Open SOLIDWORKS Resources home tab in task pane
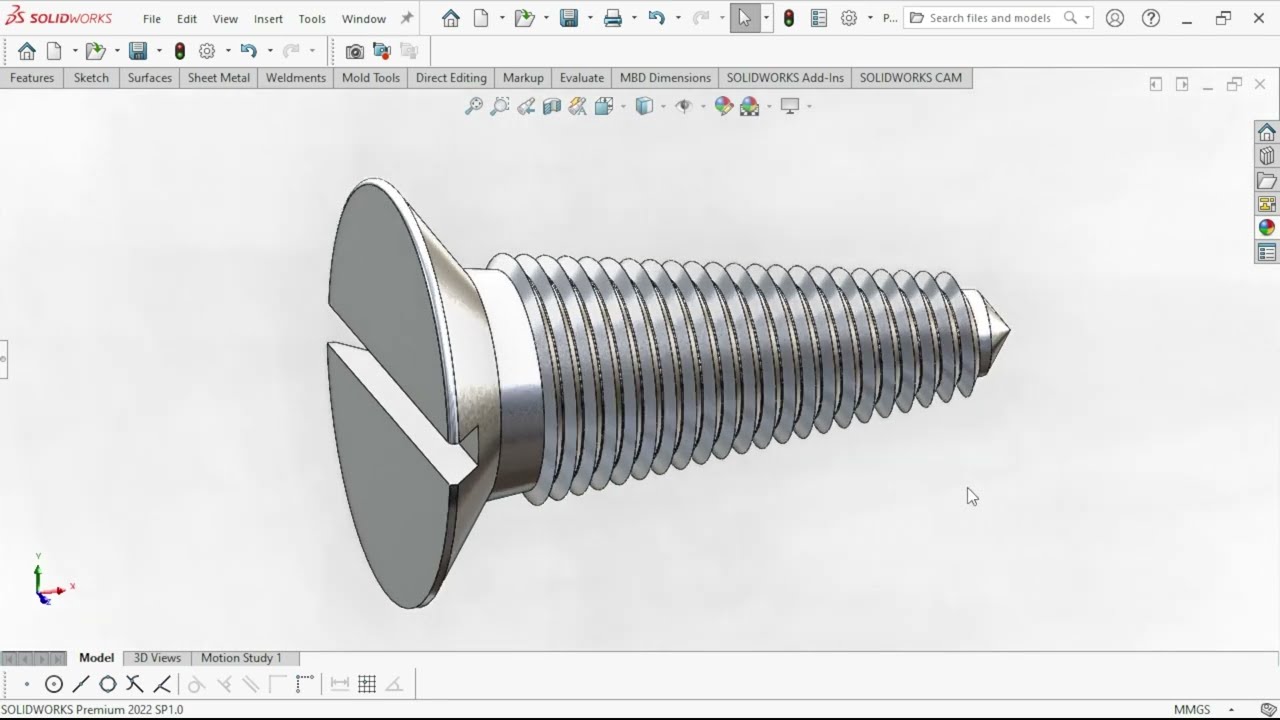The height and width of the screenshot is (720, 1280). pos(1267,132)
